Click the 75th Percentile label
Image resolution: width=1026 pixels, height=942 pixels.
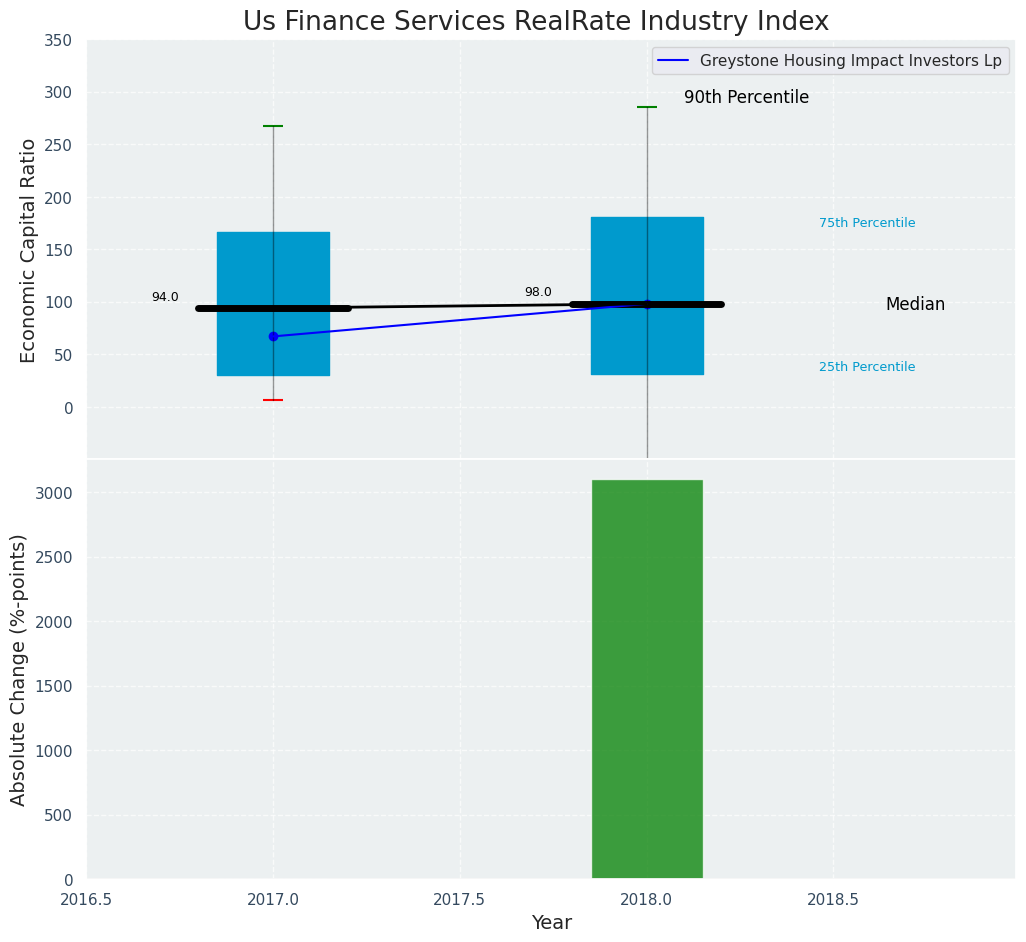[867, 223]
